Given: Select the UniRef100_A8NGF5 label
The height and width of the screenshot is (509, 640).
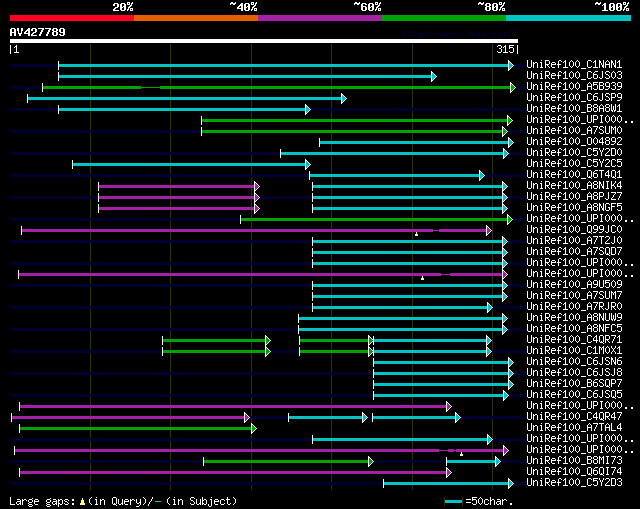Looking at the screenshot, I should point(574,208).
